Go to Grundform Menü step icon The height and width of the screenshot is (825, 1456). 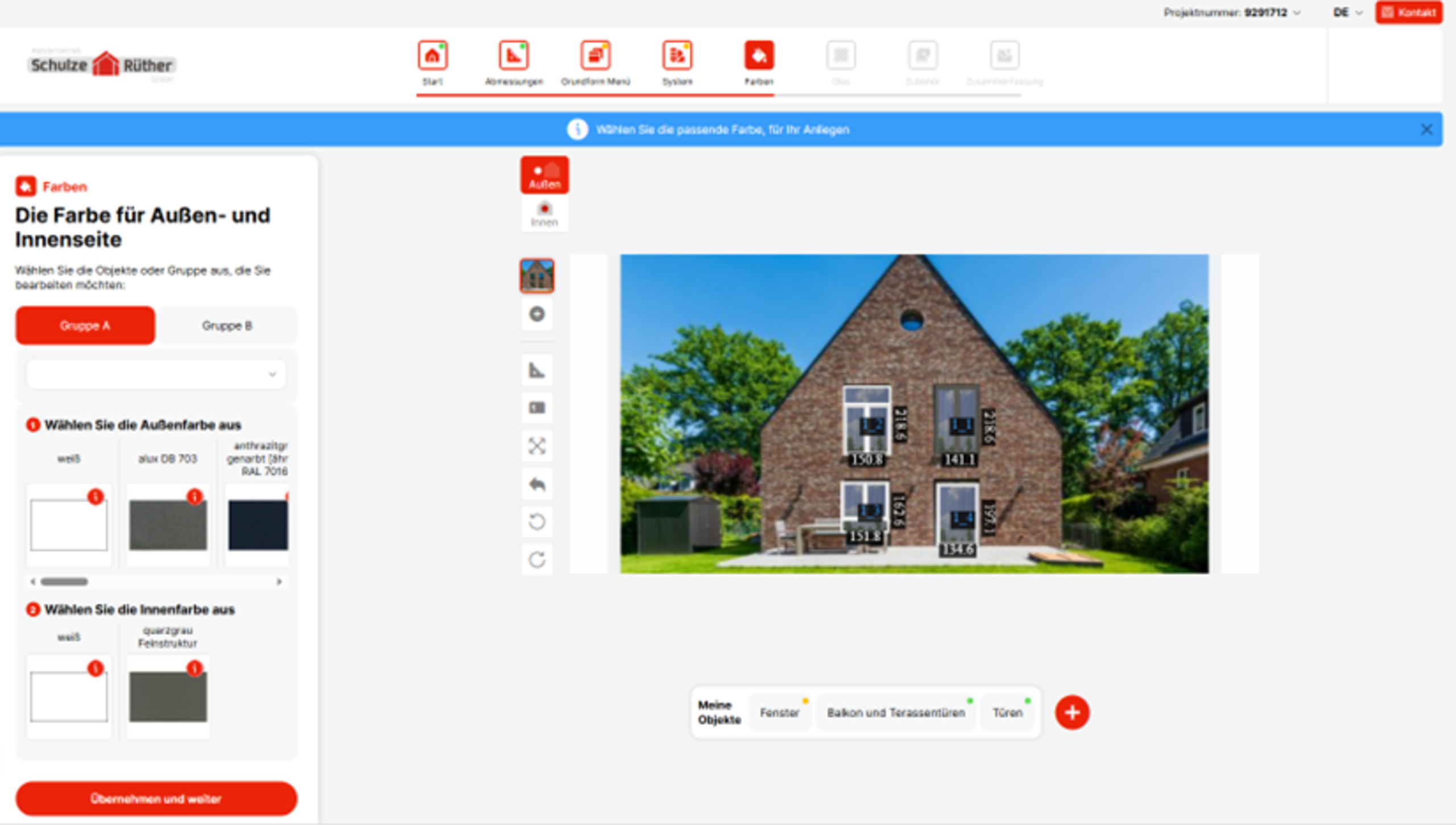coord(595,56)
